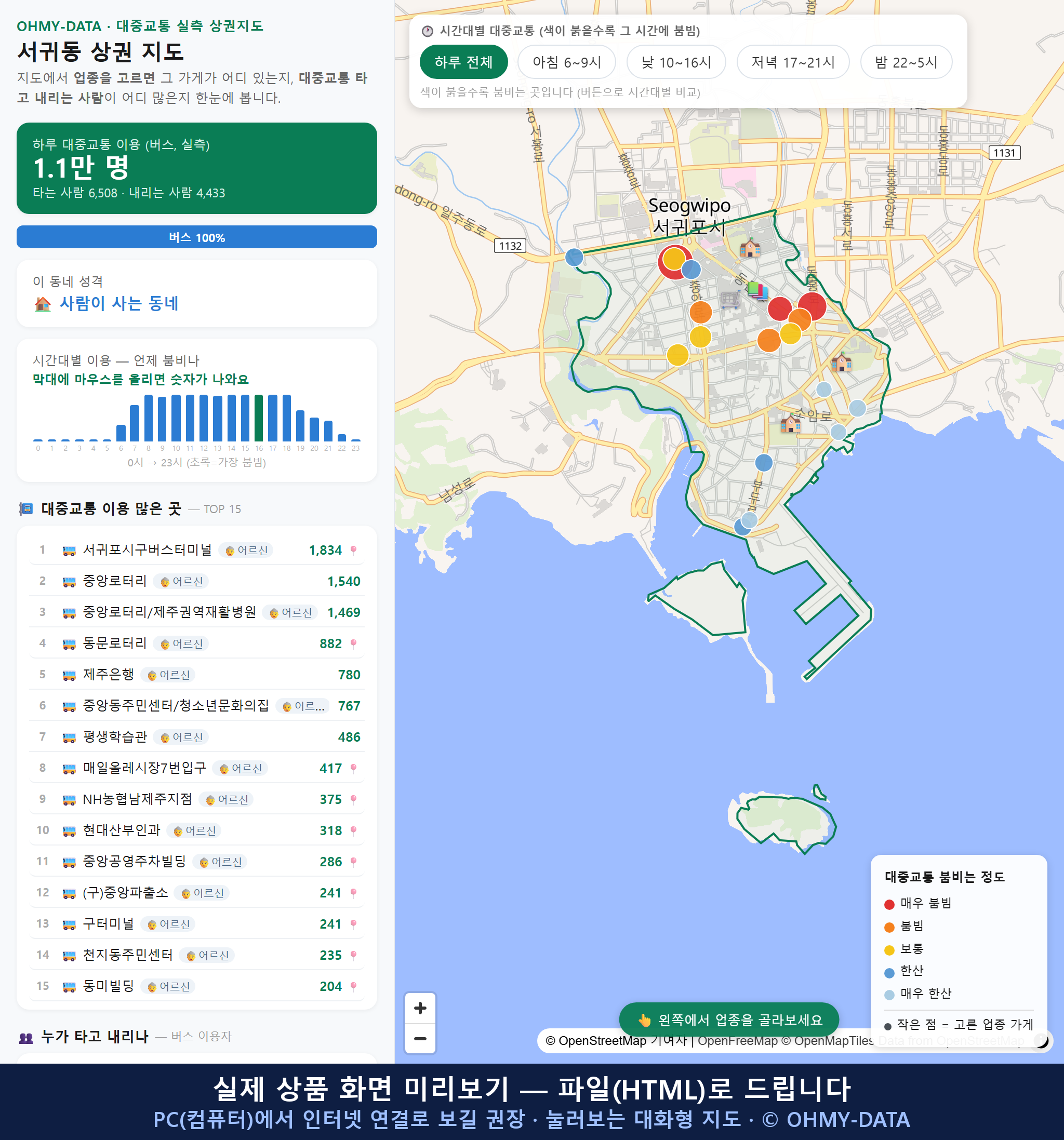Image resolution: width=1064 pixels, height=1140 pixels.
Task: Click pin icon on 동미빌딩 row
Action: pyautogui.click(x=353, y=986)
